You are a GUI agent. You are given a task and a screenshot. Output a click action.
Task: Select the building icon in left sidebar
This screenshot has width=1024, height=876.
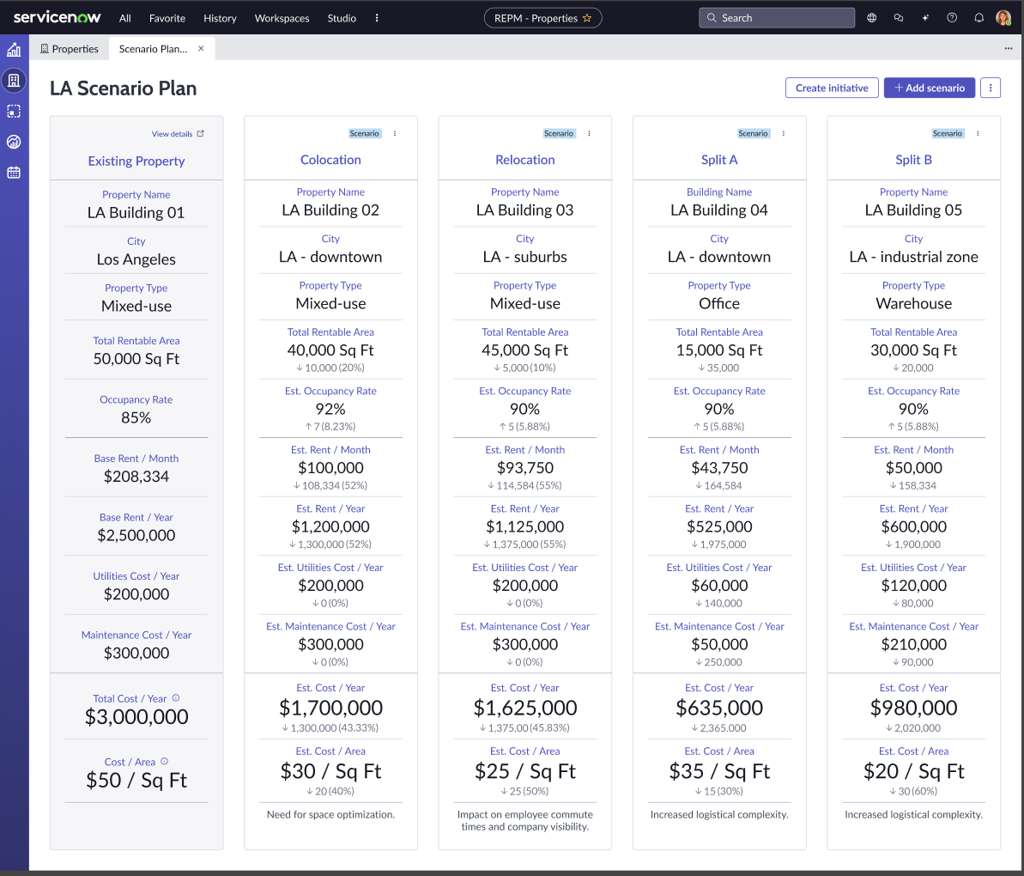14,80
